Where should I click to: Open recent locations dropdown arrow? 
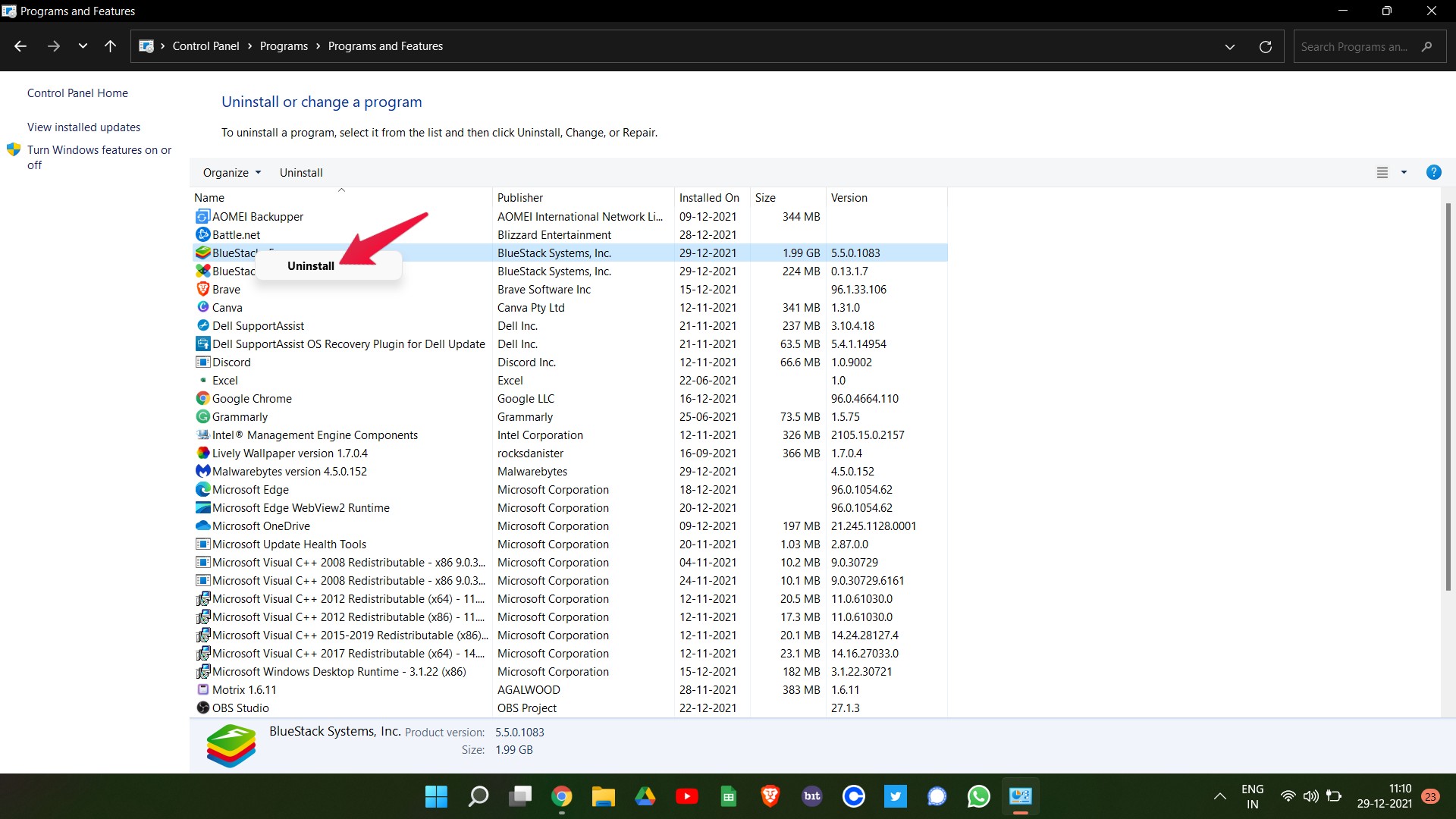pyautogui.click(x=83, y=46)
